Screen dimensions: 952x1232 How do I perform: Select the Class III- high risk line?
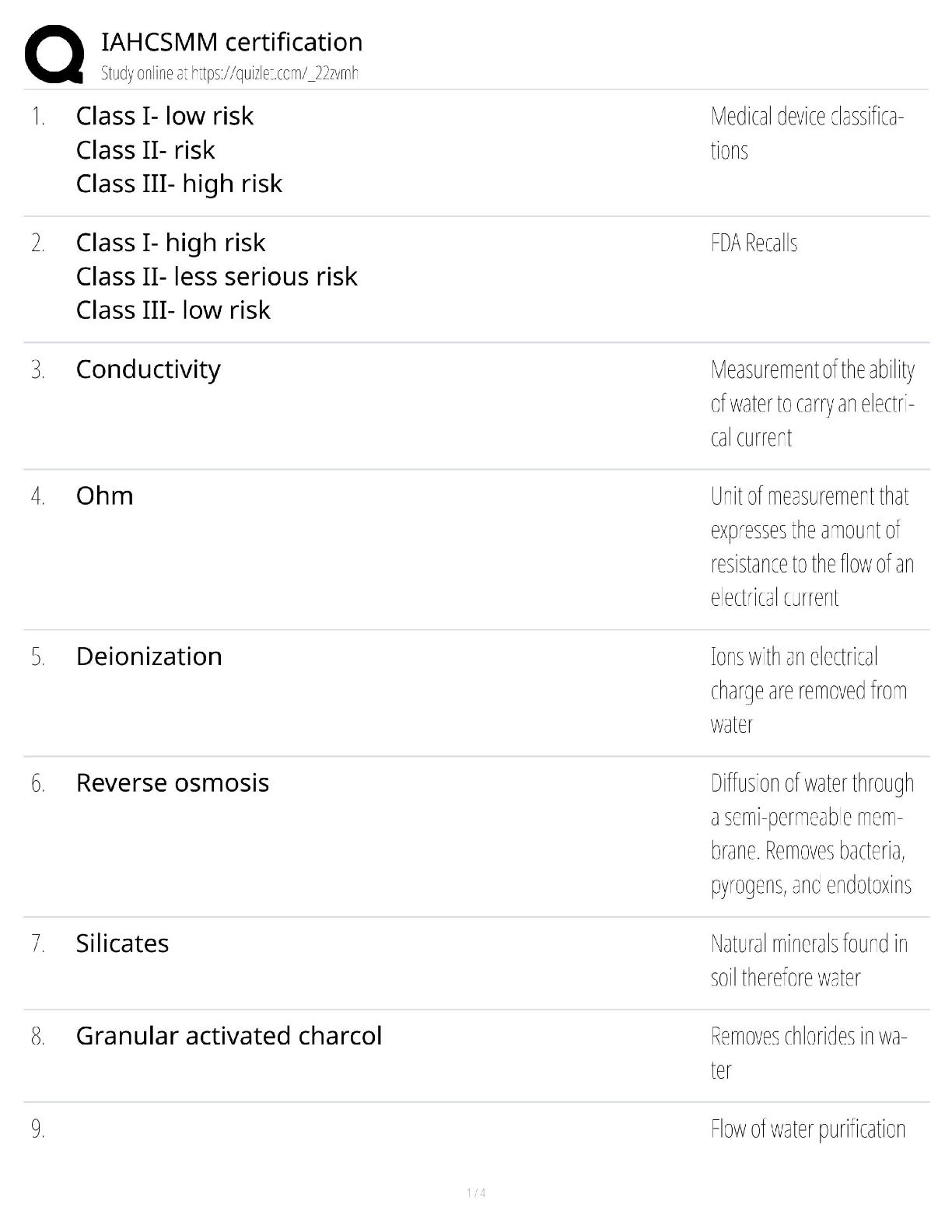pos(179,184)
